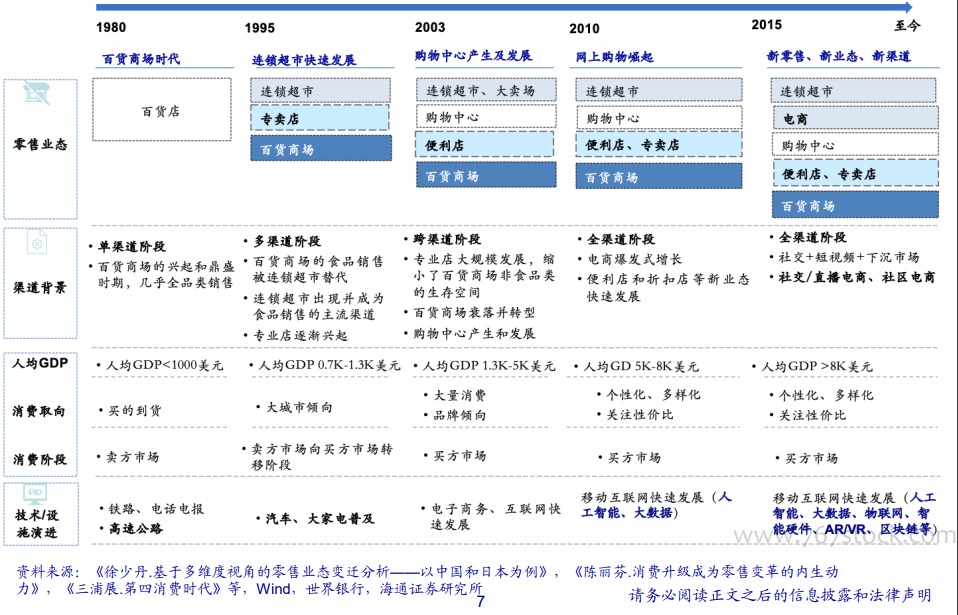
Task: Click the 卖方市场 bullet under 1980
Action: pos(133,457)
